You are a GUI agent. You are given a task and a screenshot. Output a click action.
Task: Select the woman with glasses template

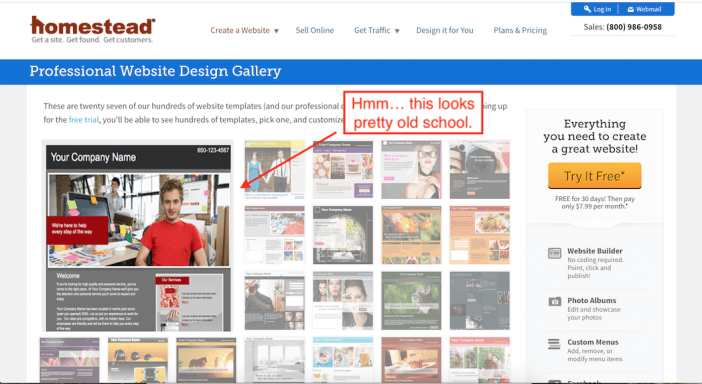[x=411, y=169]
